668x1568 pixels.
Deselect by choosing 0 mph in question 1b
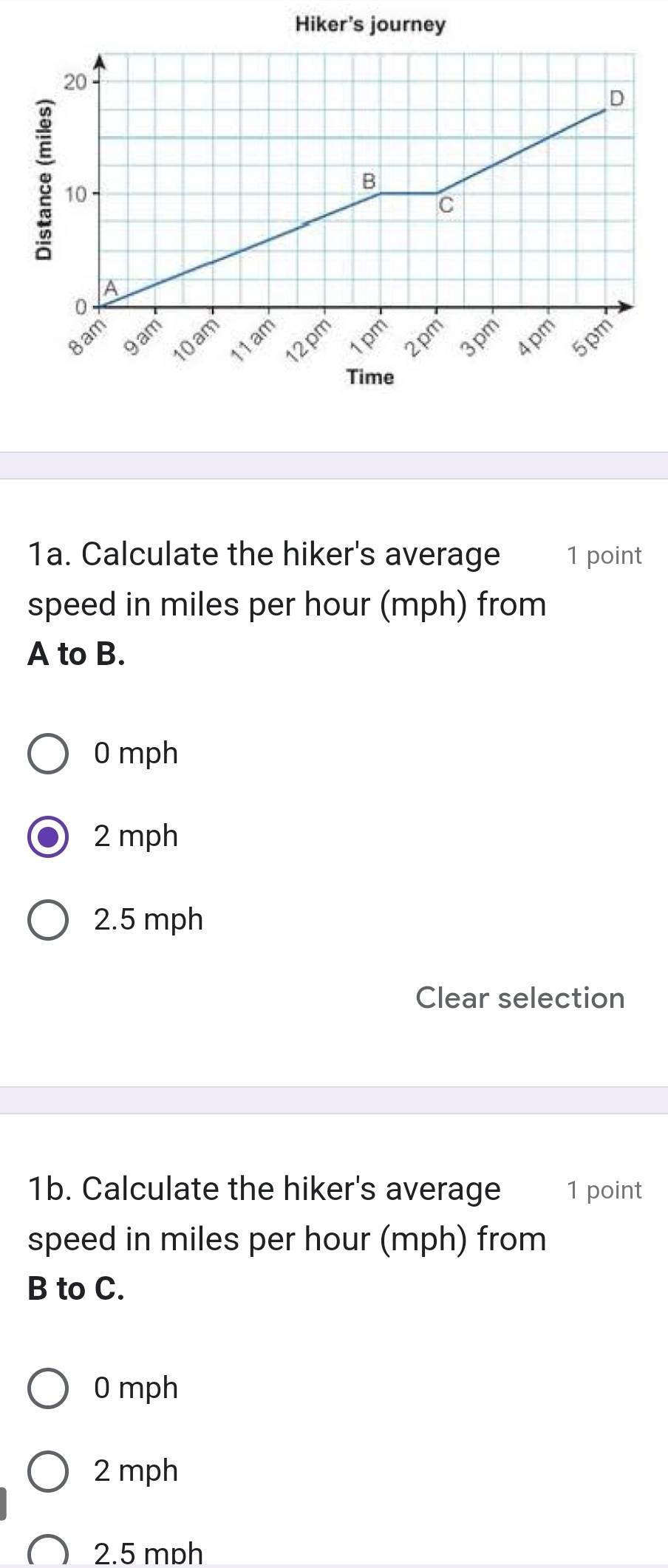point(47,1387)
